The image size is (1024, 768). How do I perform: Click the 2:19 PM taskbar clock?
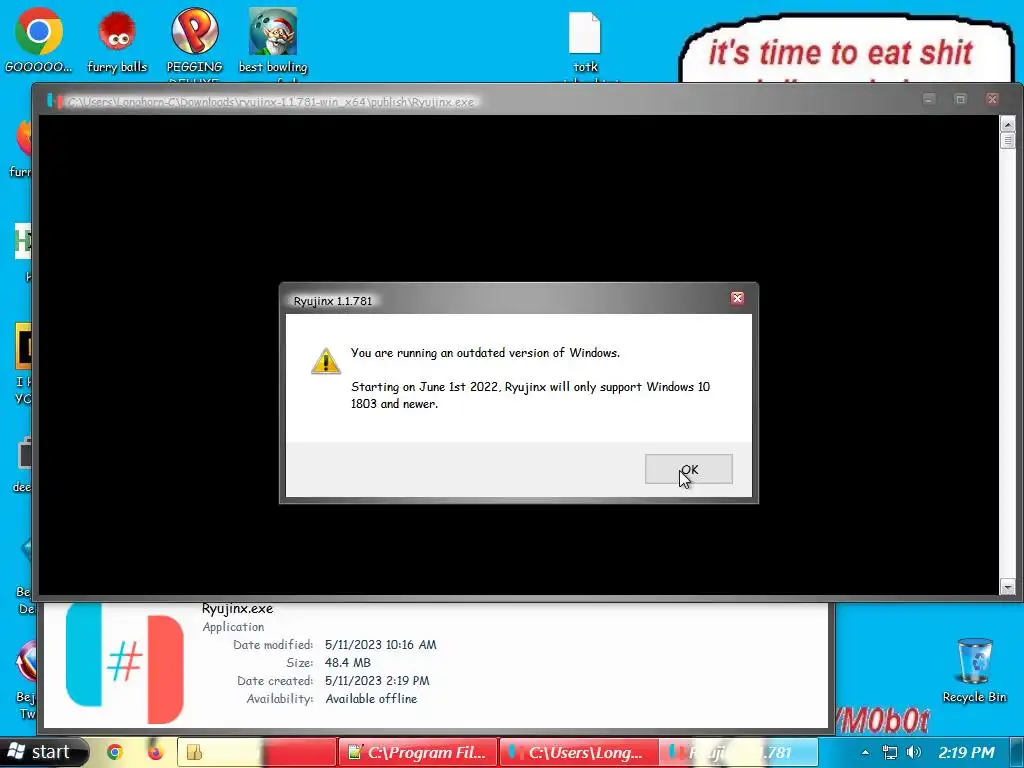pyautogui.click(x=966, y=752)
